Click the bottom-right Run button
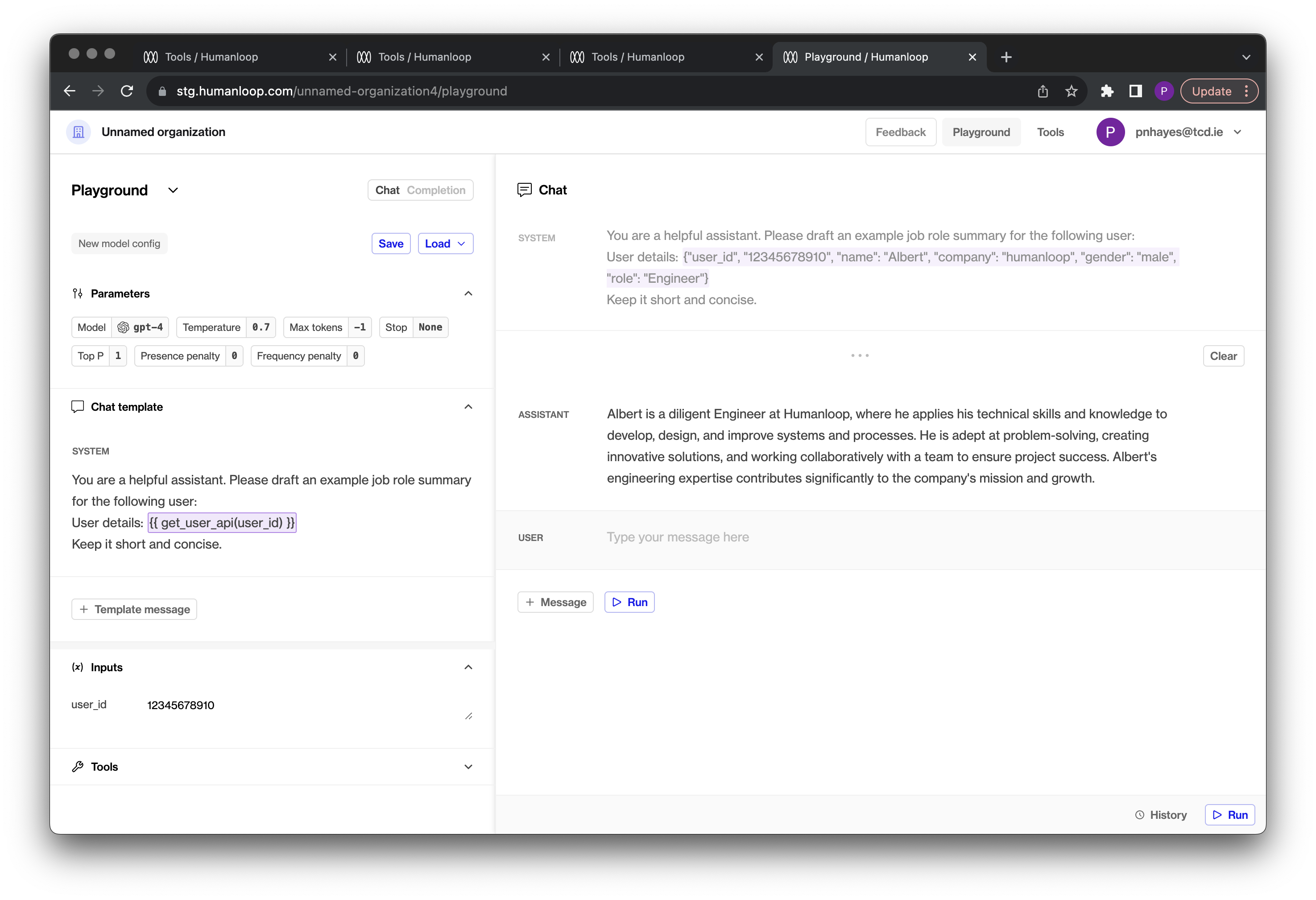This screenshot has height=900, width=1316. coord(1230,814)
